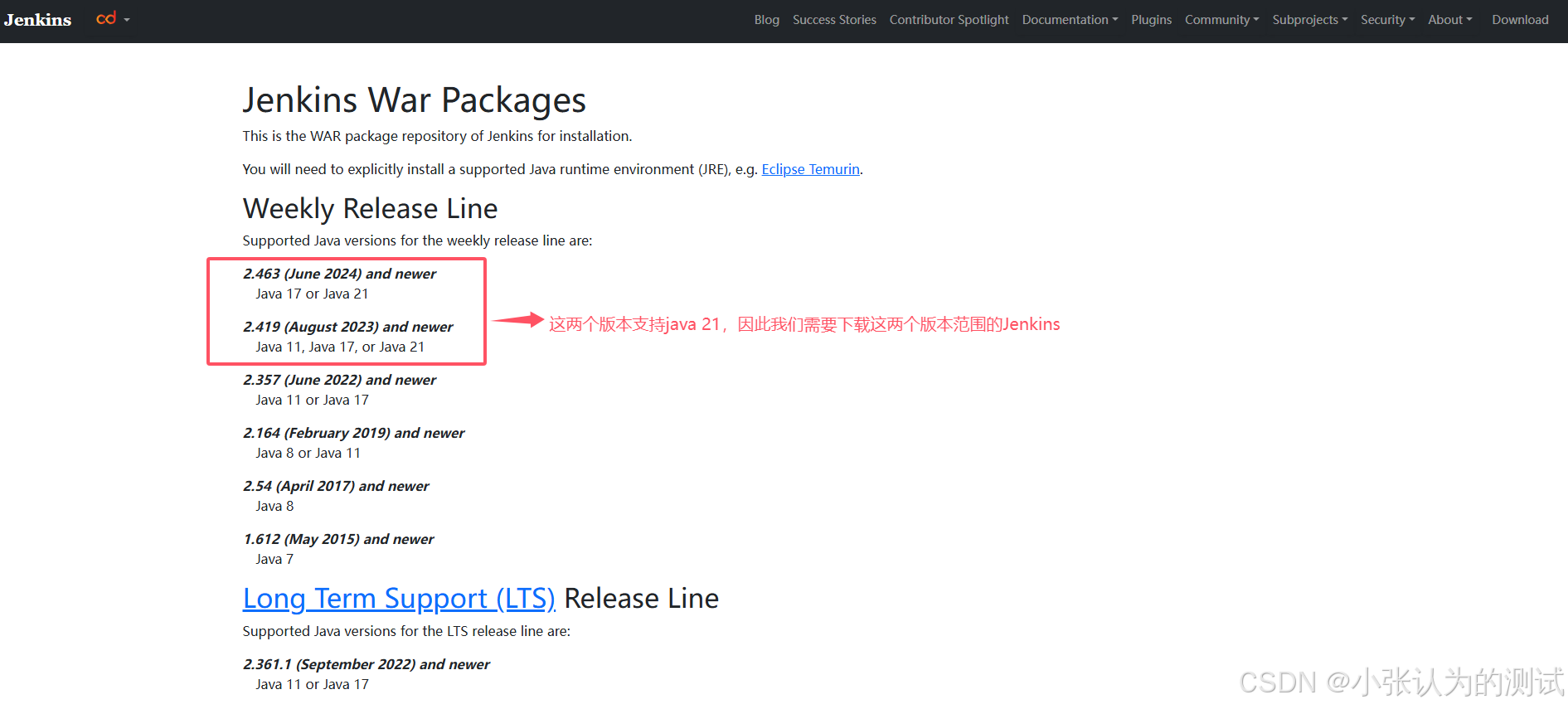This screenshot has width=1568, height=709.
Task: Expand the Documentation dropdown
Action: (1070, 20)
